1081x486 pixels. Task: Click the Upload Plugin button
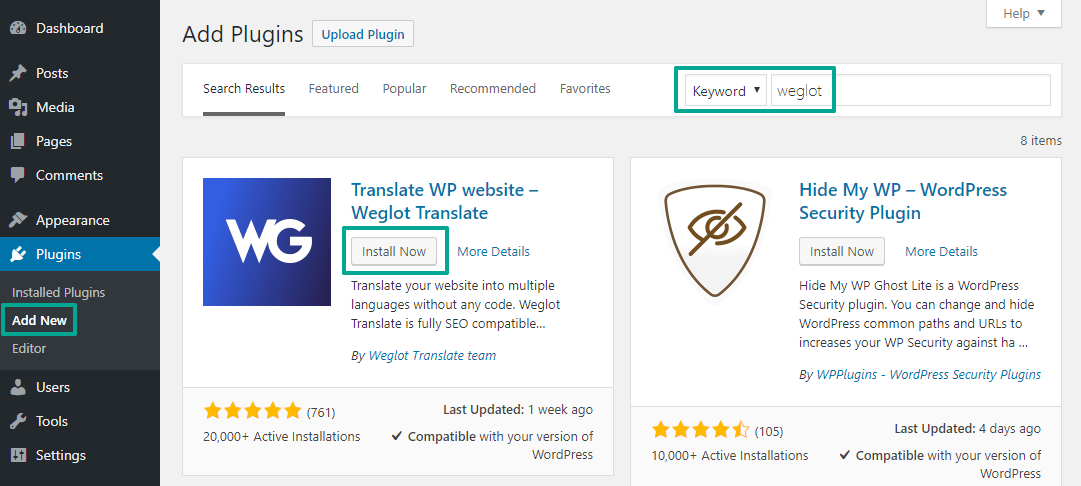[x=363, y=34]
